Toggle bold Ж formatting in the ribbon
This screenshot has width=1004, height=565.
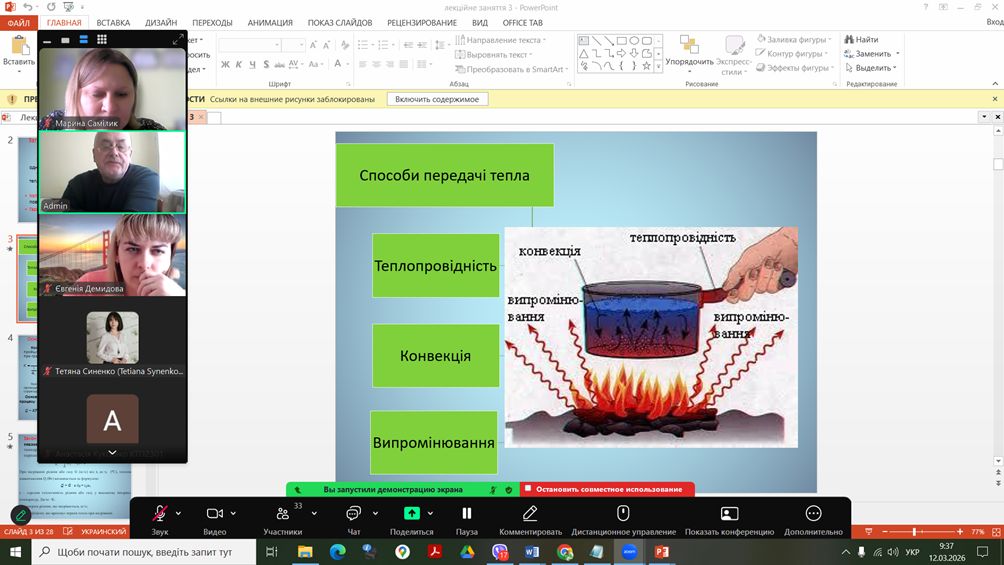click(x=225, y=65)
